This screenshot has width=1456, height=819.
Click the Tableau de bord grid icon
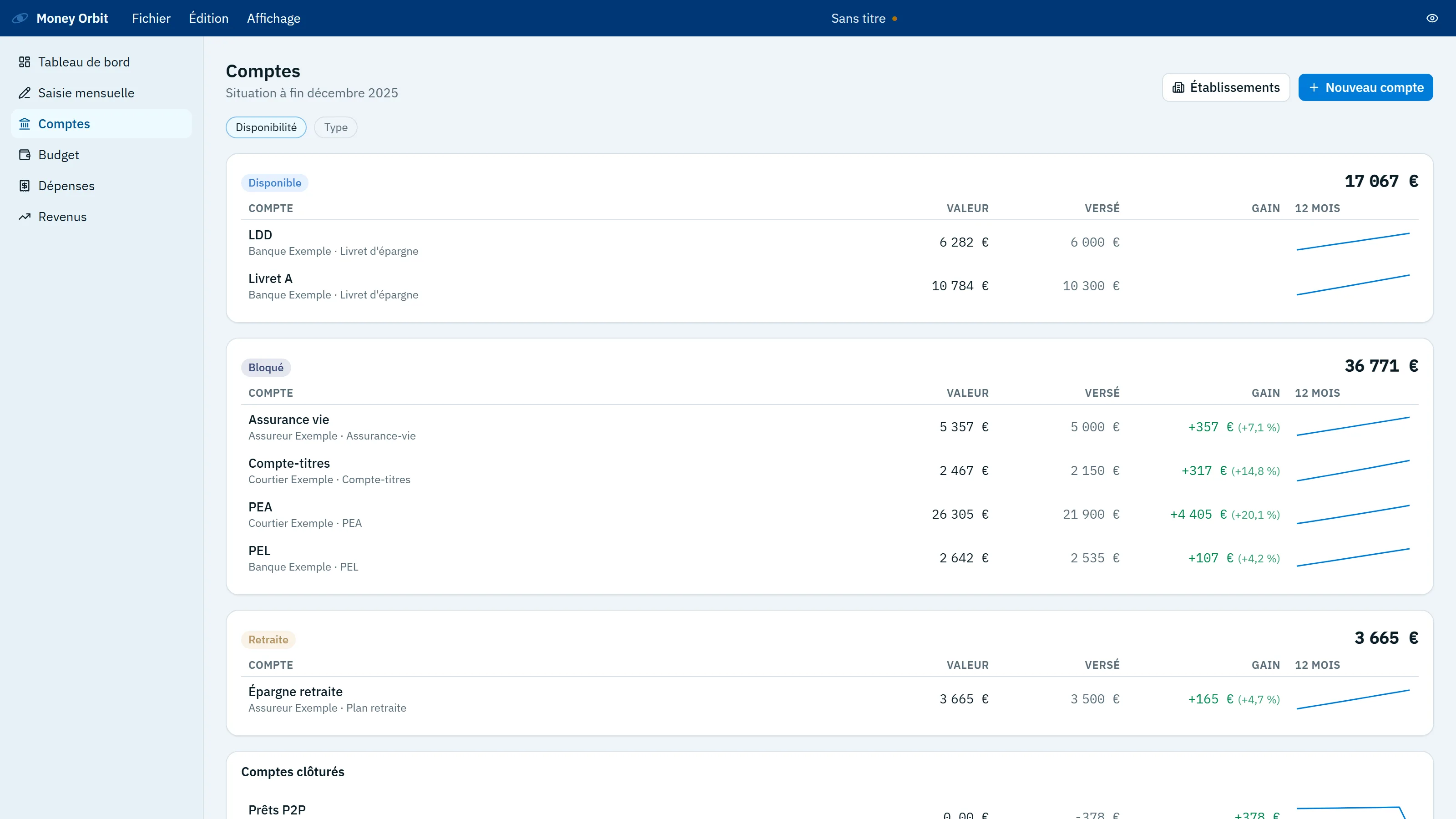point(24,61)
